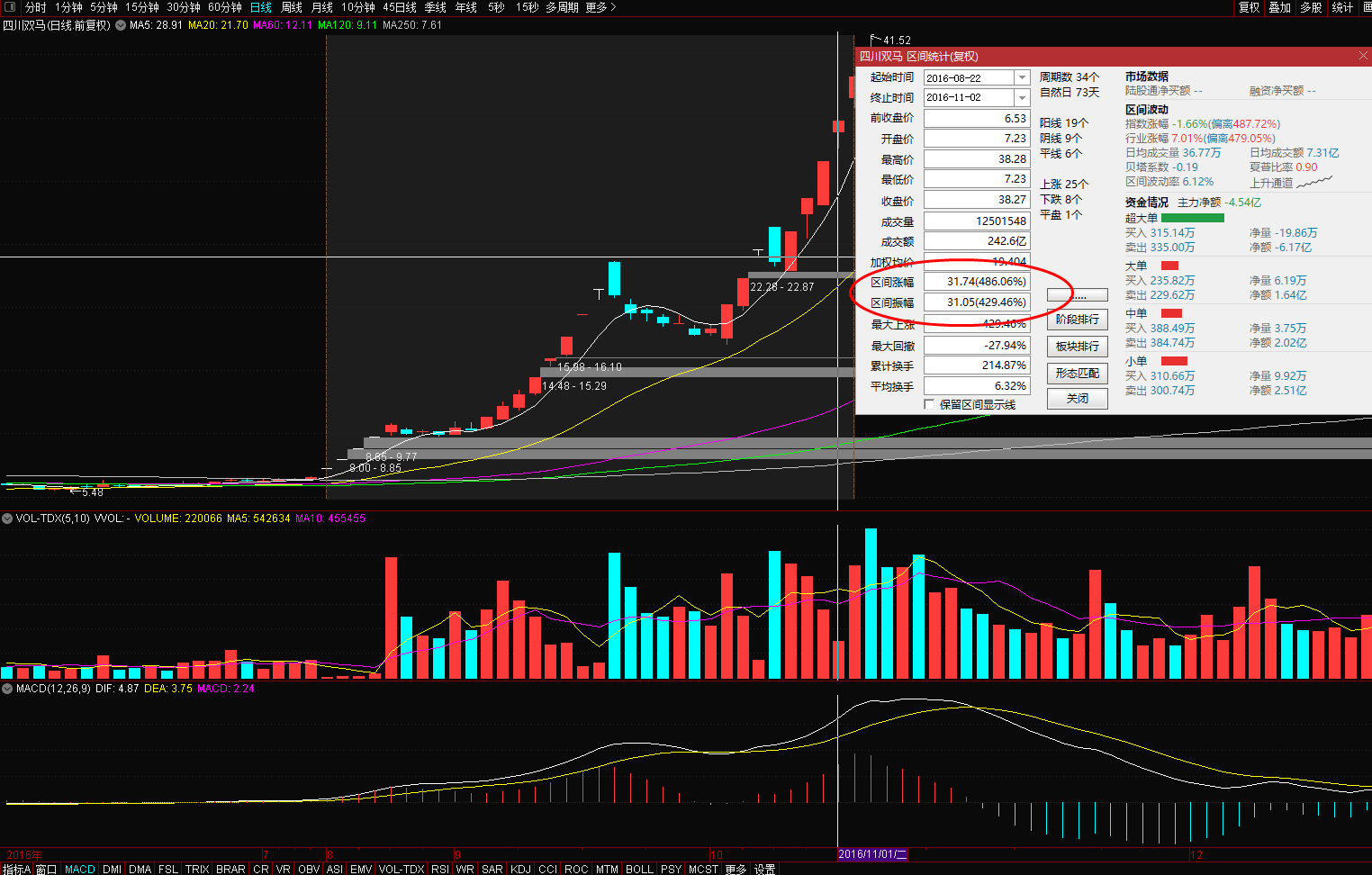
Task: Click the 15.98 - 16.10 gap label
Action: [x=590, y=367]
